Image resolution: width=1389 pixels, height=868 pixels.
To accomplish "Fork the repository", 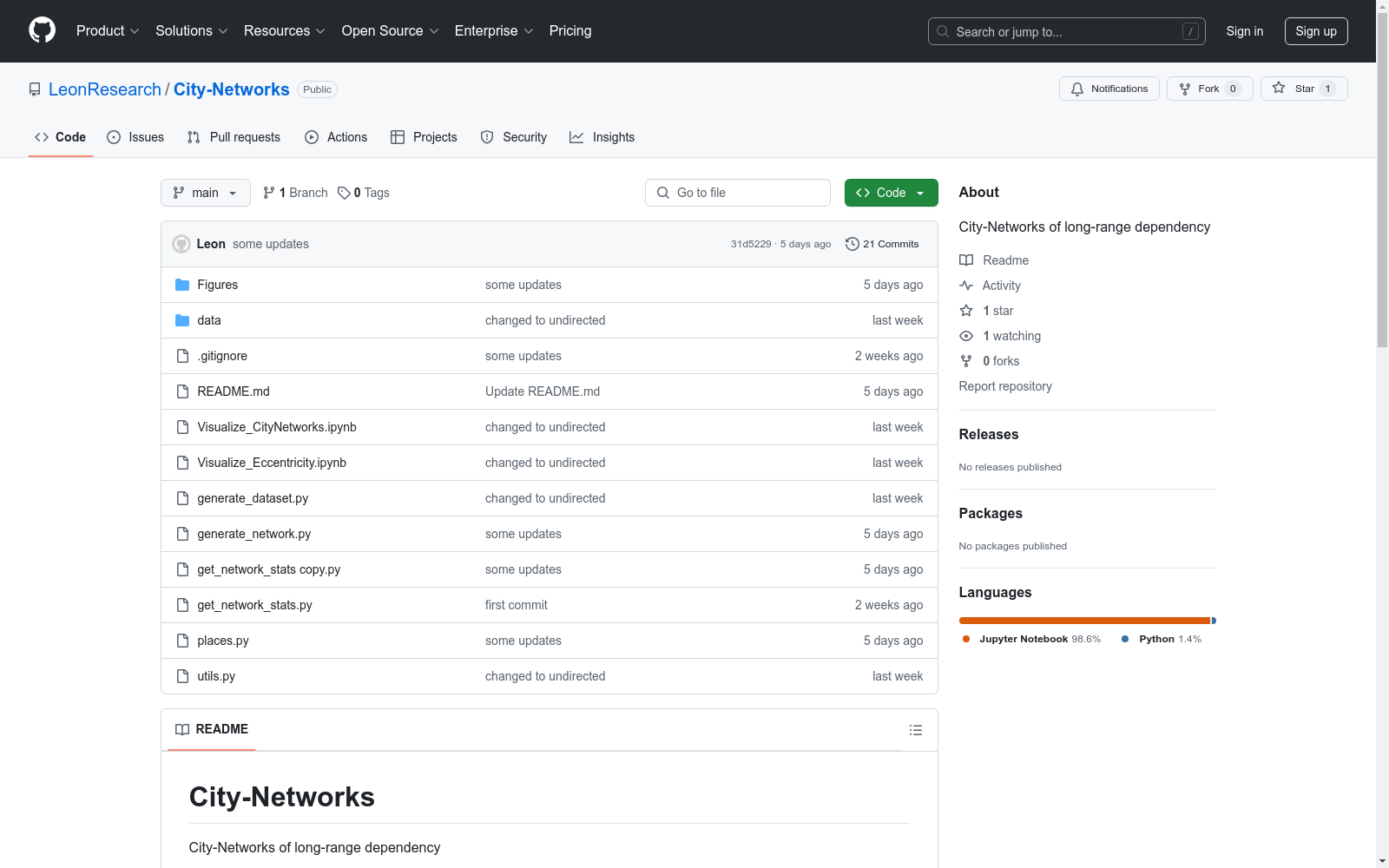I will 1209,89.
